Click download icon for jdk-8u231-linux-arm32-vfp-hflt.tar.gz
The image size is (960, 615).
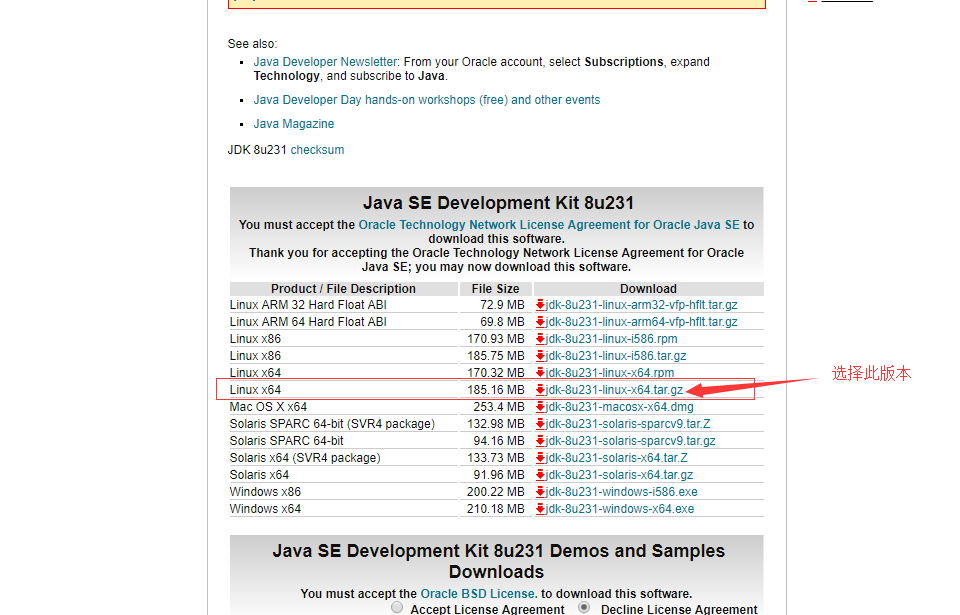pos(538,304)
